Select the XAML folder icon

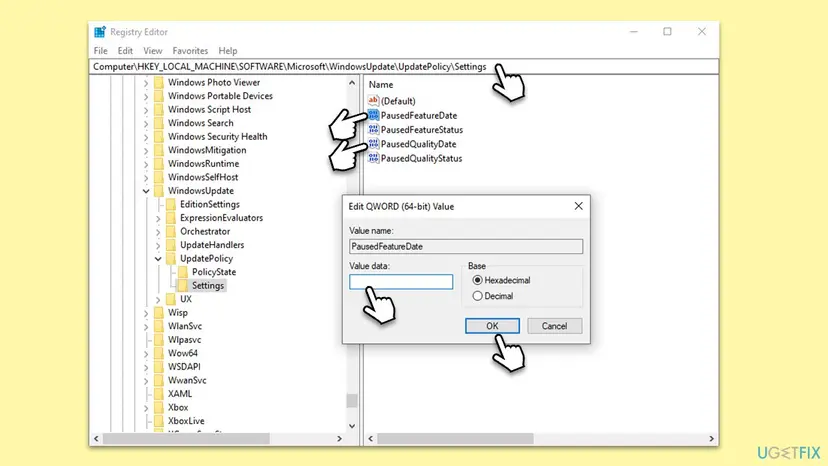[159, 394]
